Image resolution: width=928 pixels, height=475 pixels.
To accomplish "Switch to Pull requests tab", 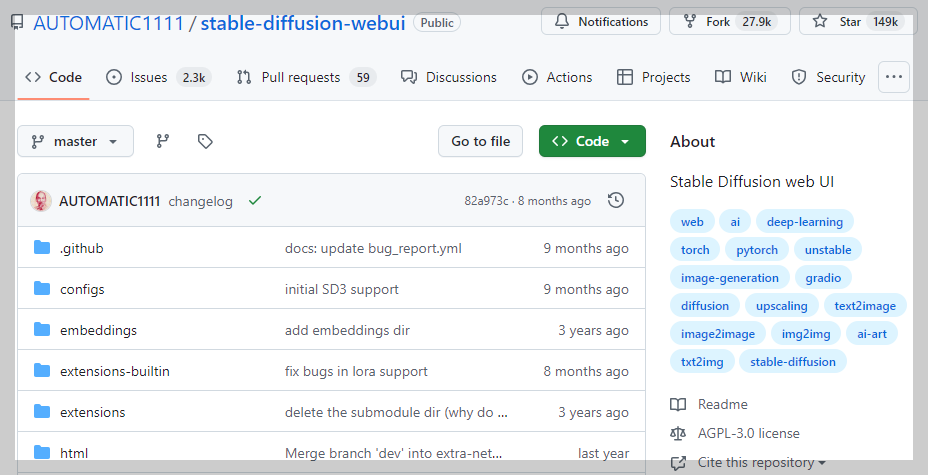I will click(307, 77).
